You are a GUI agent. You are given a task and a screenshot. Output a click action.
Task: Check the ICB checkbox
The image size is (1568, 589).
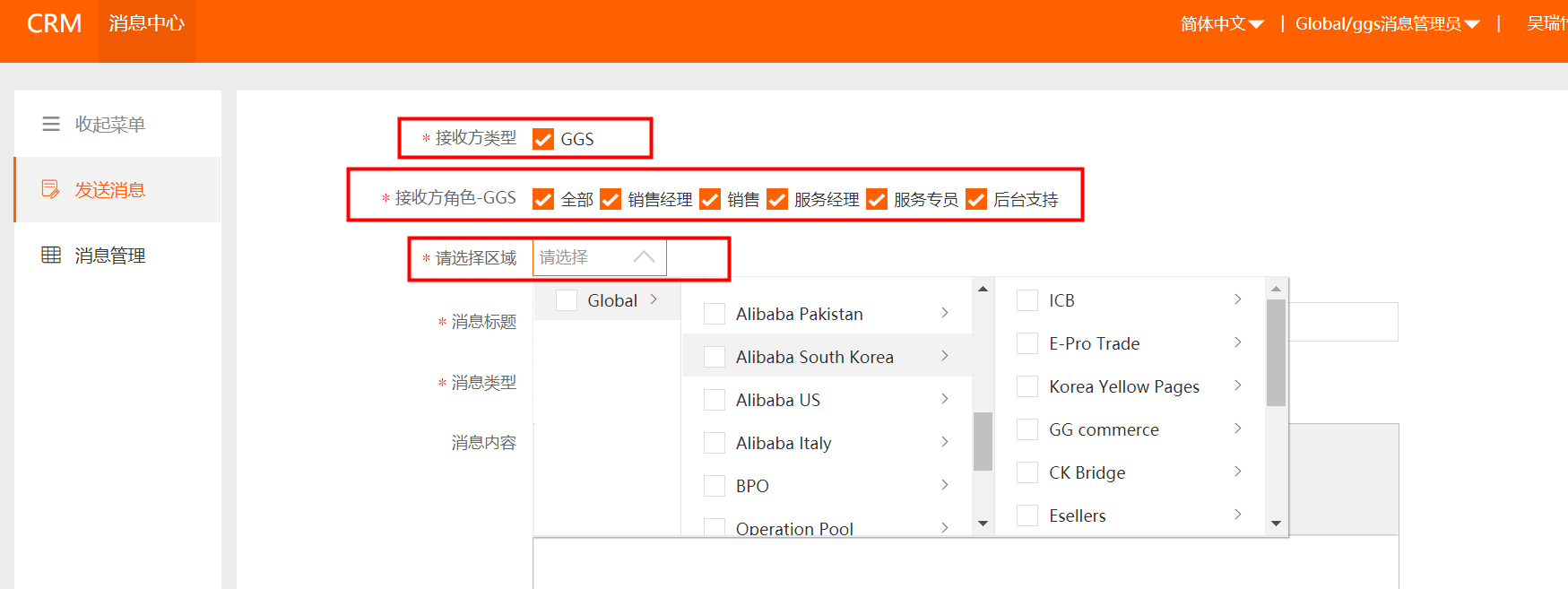[x=1027, y=300]
